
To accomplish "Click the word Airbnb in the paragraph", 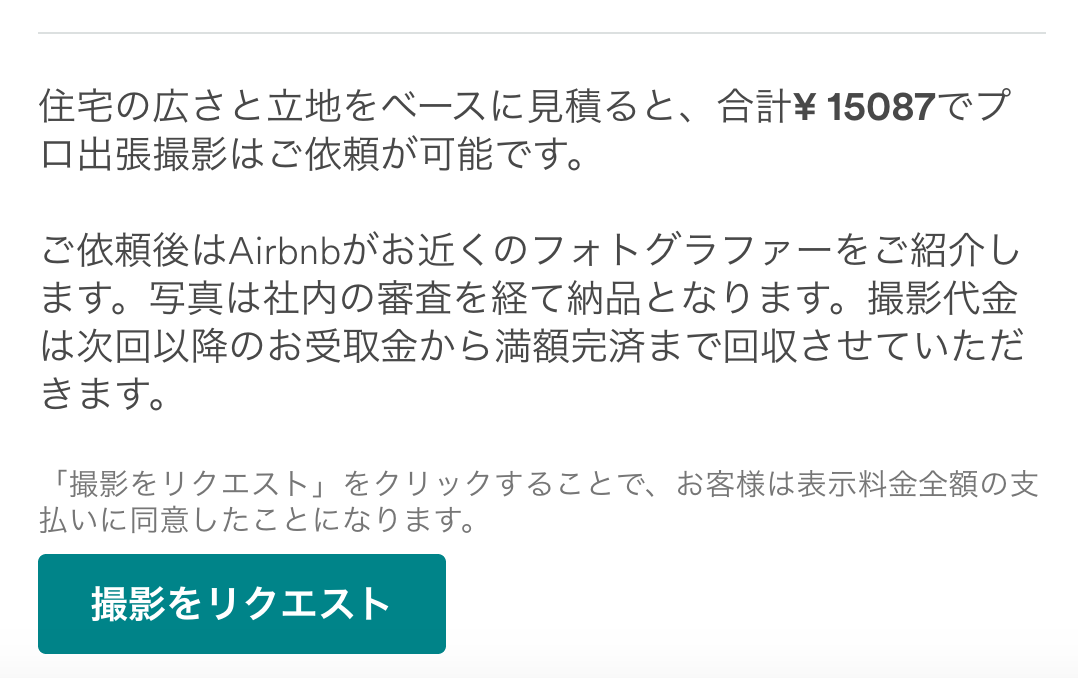I will [285, 251].
